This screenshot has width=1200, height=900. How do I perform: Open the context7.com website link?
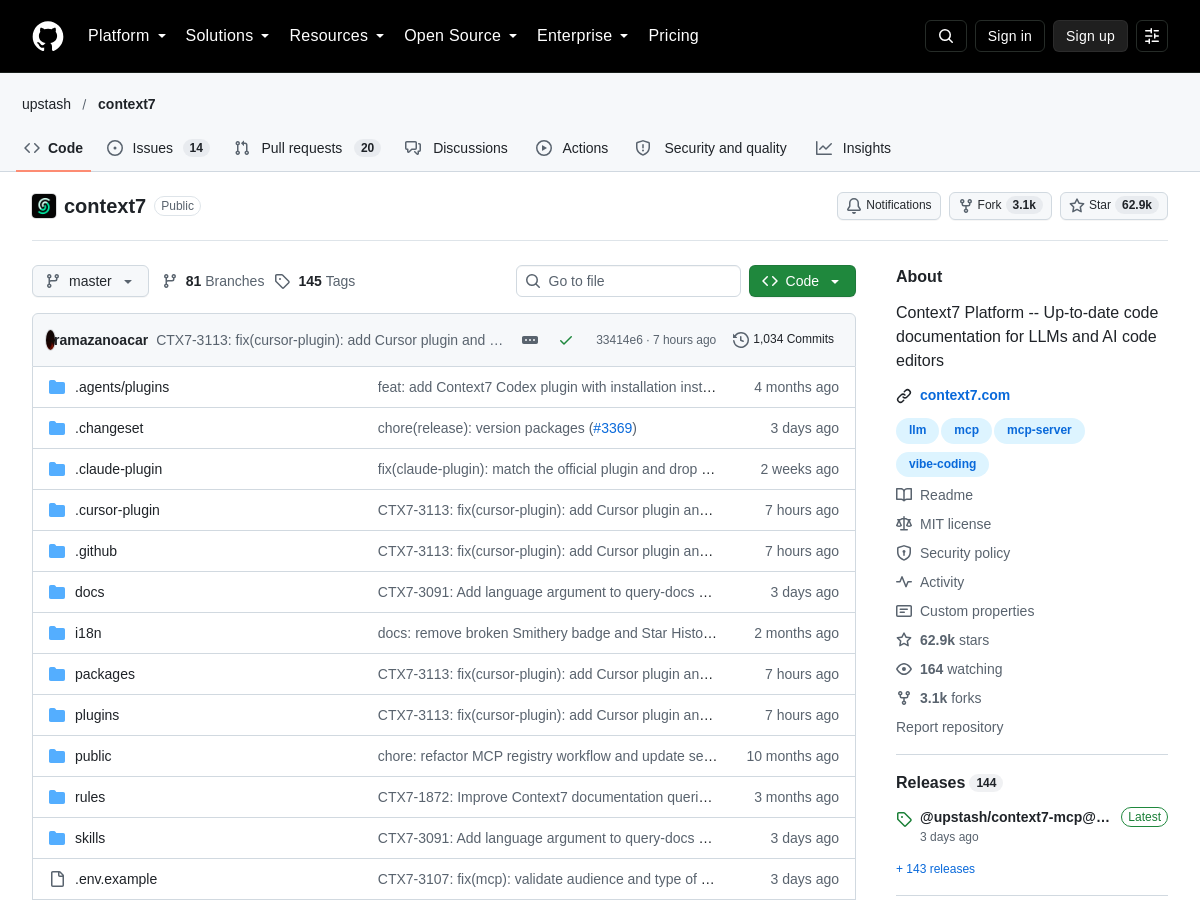pyautogui.click(x=965, y=395)
